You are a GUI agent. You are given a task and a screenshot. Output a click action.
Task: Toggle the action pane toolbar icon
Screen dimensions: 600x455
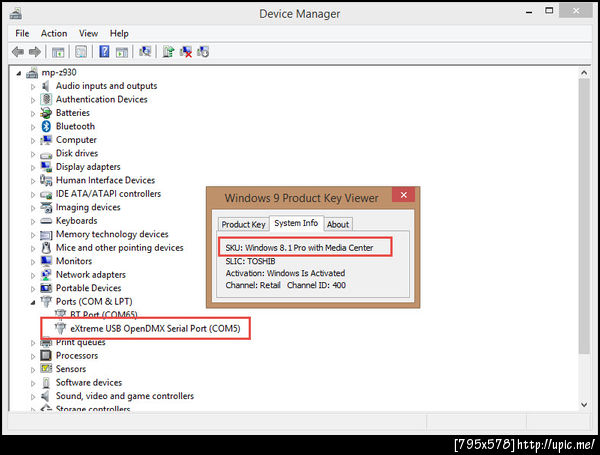click(122, 52)
